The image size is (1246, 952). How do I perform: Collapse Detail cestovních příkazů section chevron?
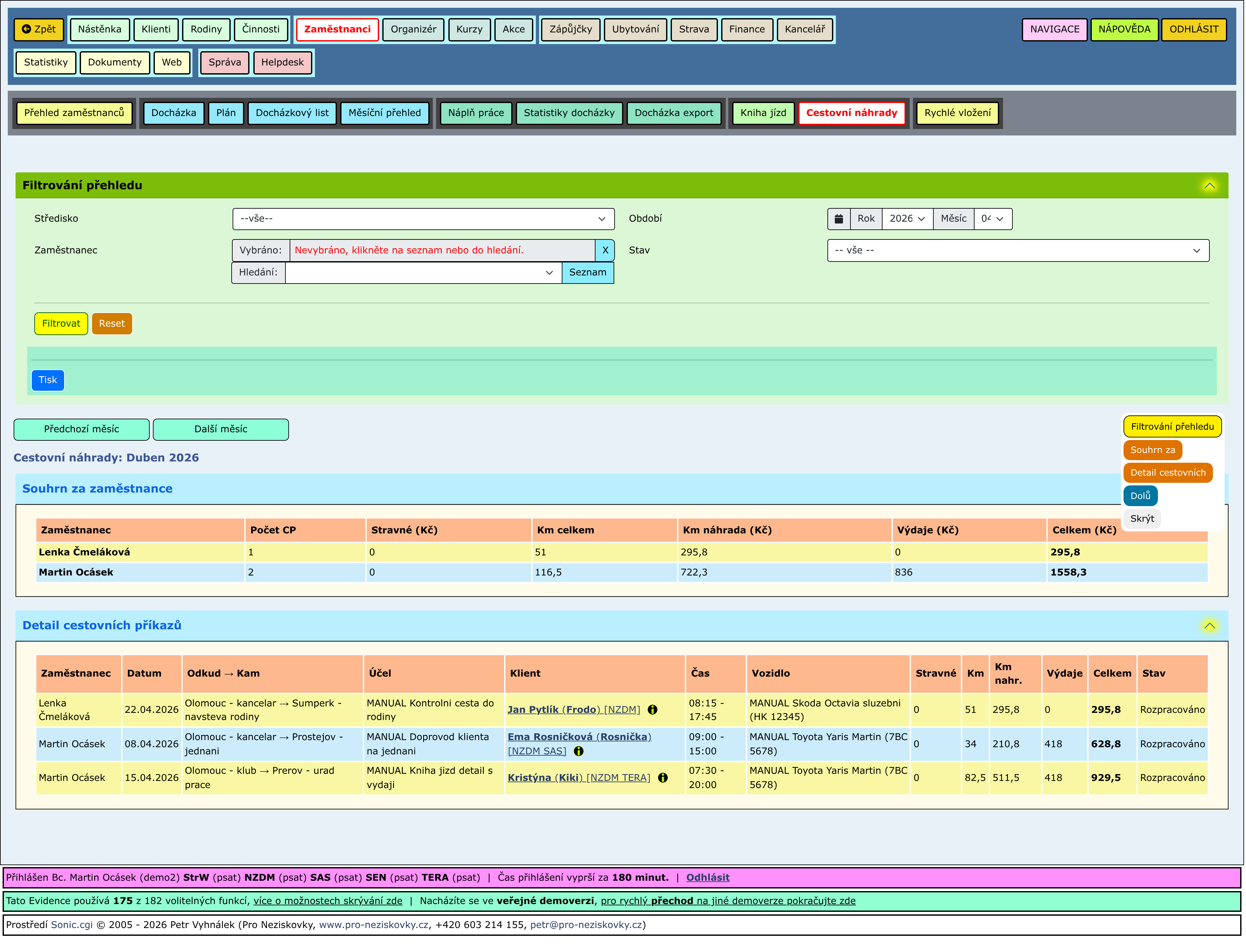coord(1210,626)
